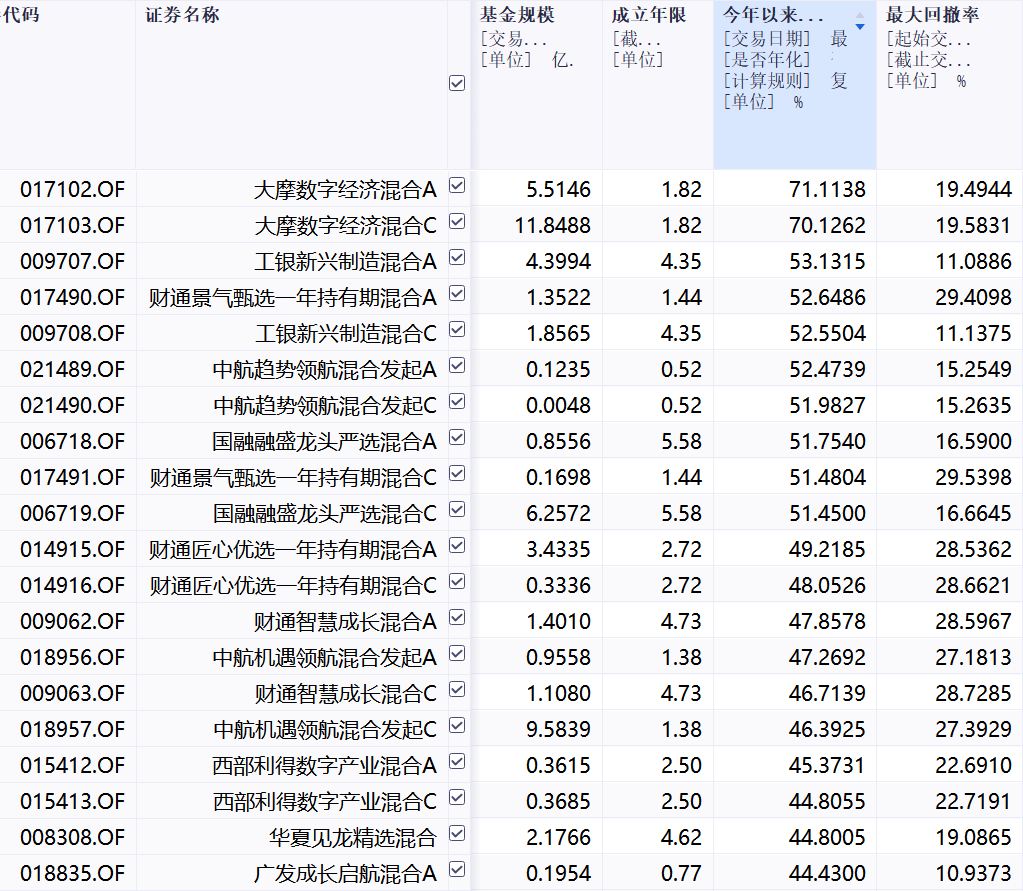
Task: Click the name cell 华夏见龙精选混合
Action: [x=352, y=837]
